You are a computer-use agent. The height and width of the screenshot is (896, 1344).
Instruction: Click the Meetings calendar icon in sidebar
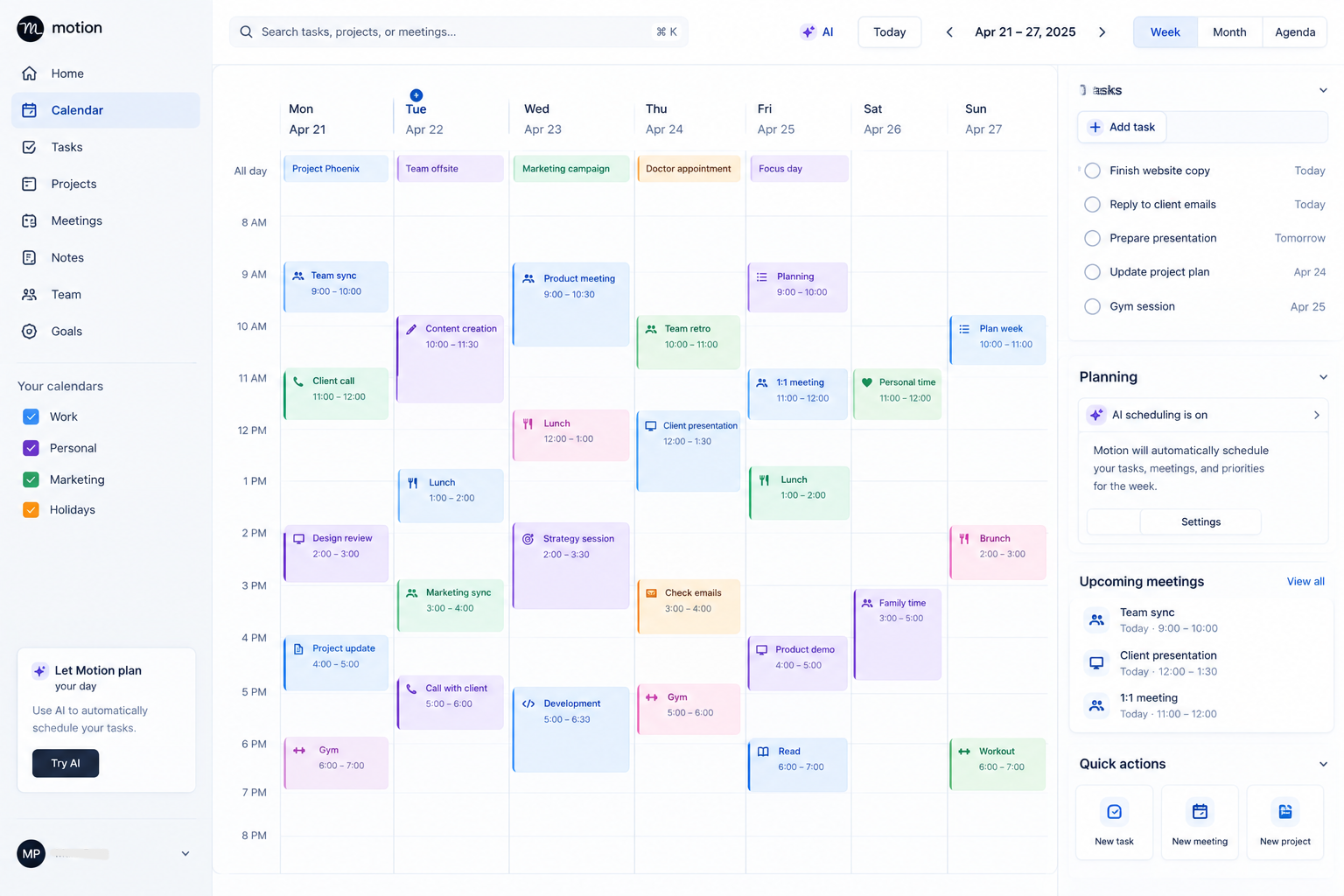pyautogui.click(x=30, y=220)
